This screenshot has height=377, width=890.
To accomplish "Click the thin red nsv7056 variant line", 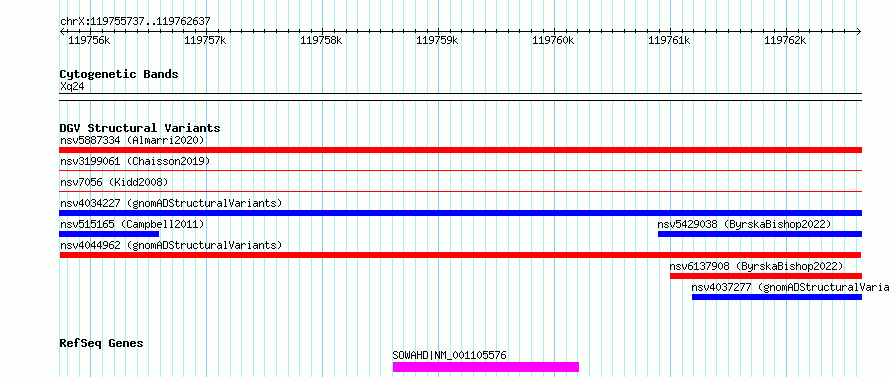I will pos(460,191).
